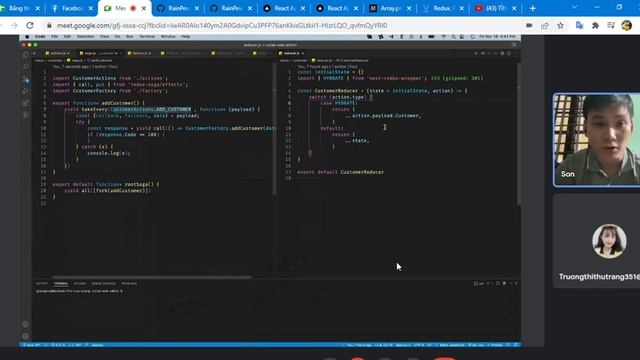Close the terminal panel with X icon
The height and width of the screenshot is (360, 640).
click(516, 283)
